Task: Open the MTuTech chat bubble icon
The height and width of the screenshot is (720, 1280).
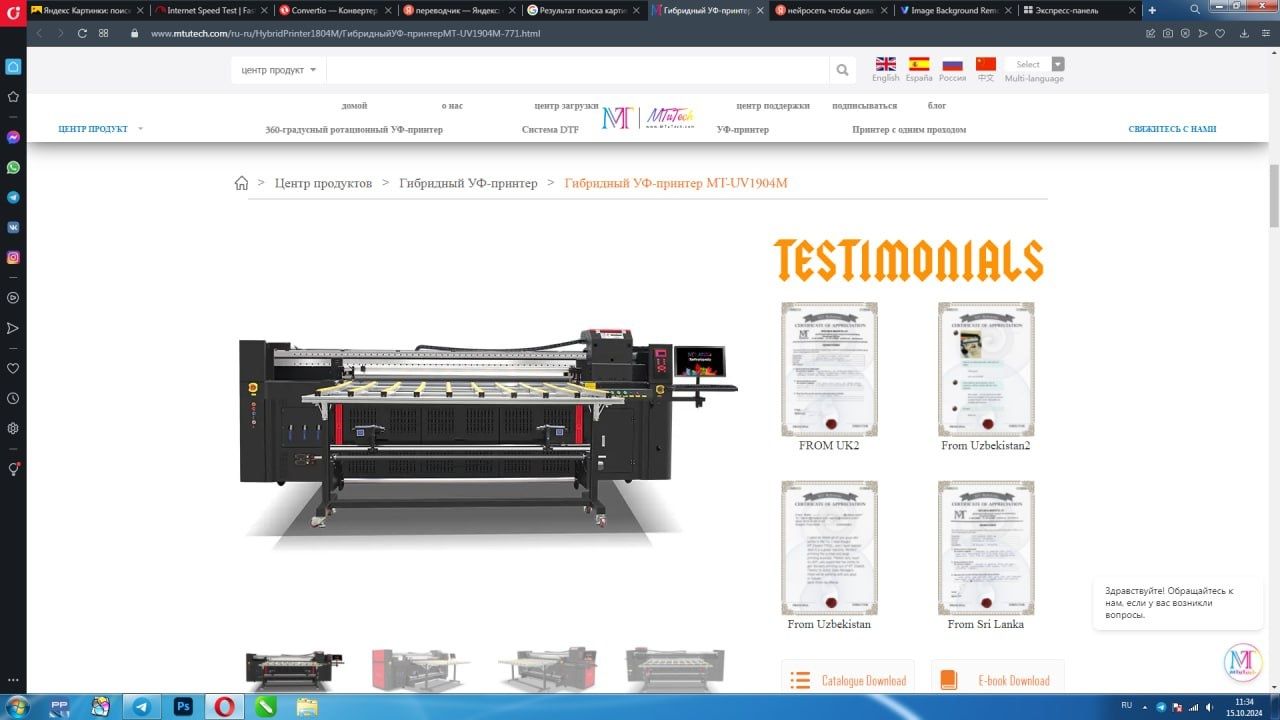Action: 1242,664
